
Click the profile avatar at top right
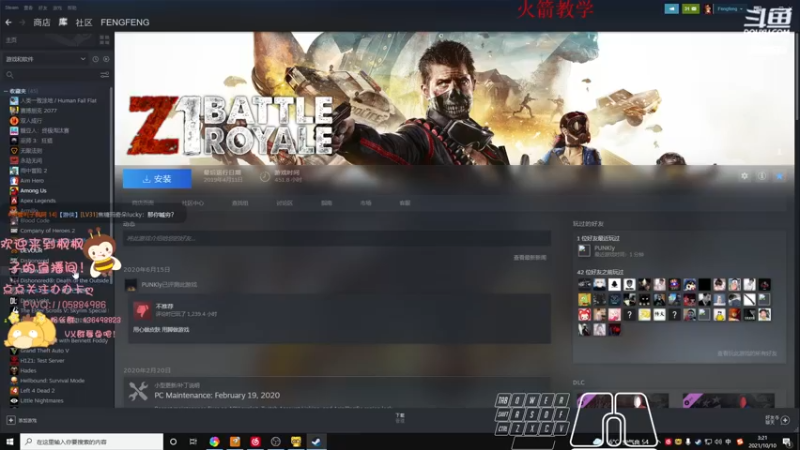point(708,9)
